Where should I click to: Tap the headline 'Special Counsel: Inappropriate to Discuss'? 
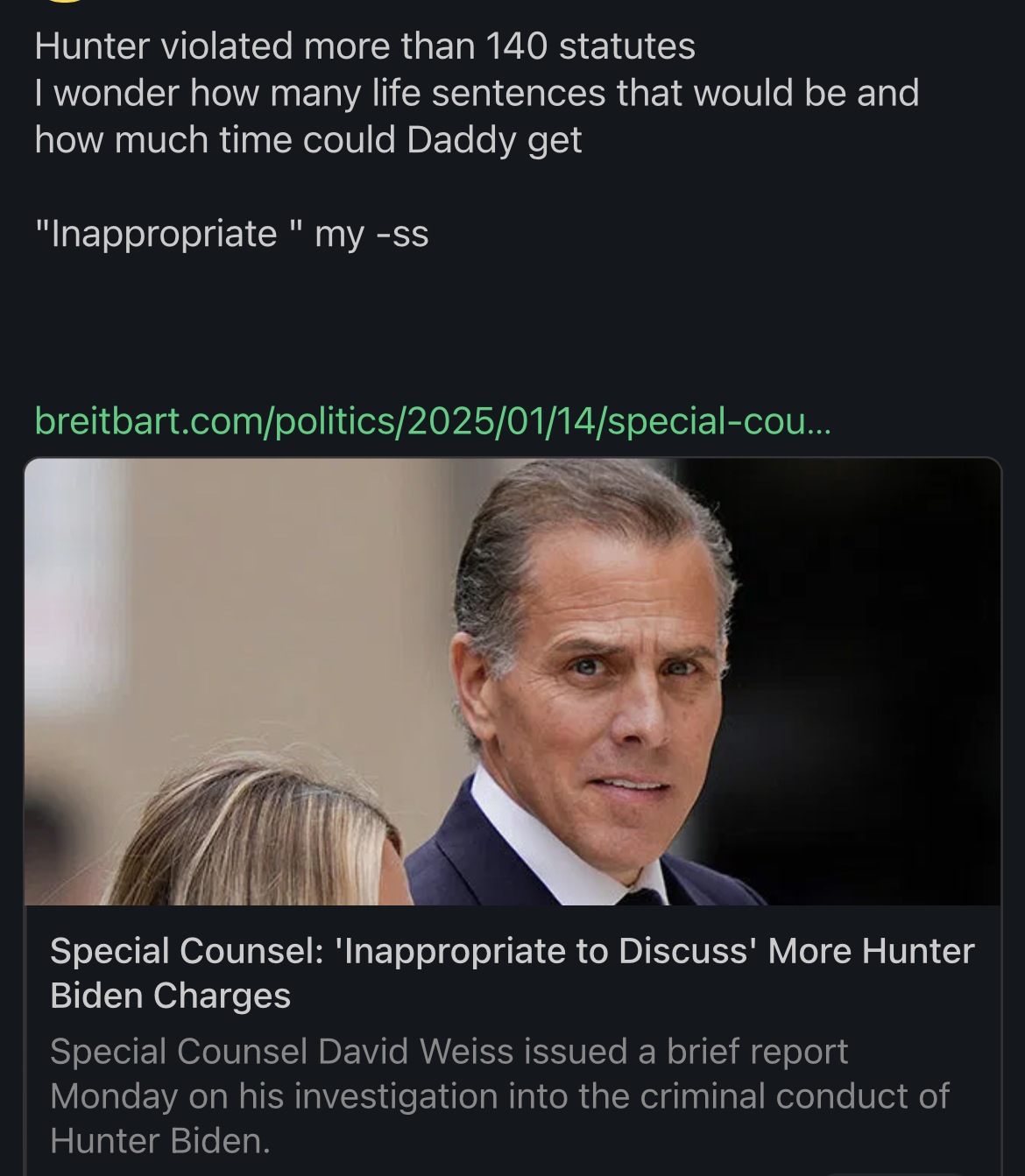point(512,951)
